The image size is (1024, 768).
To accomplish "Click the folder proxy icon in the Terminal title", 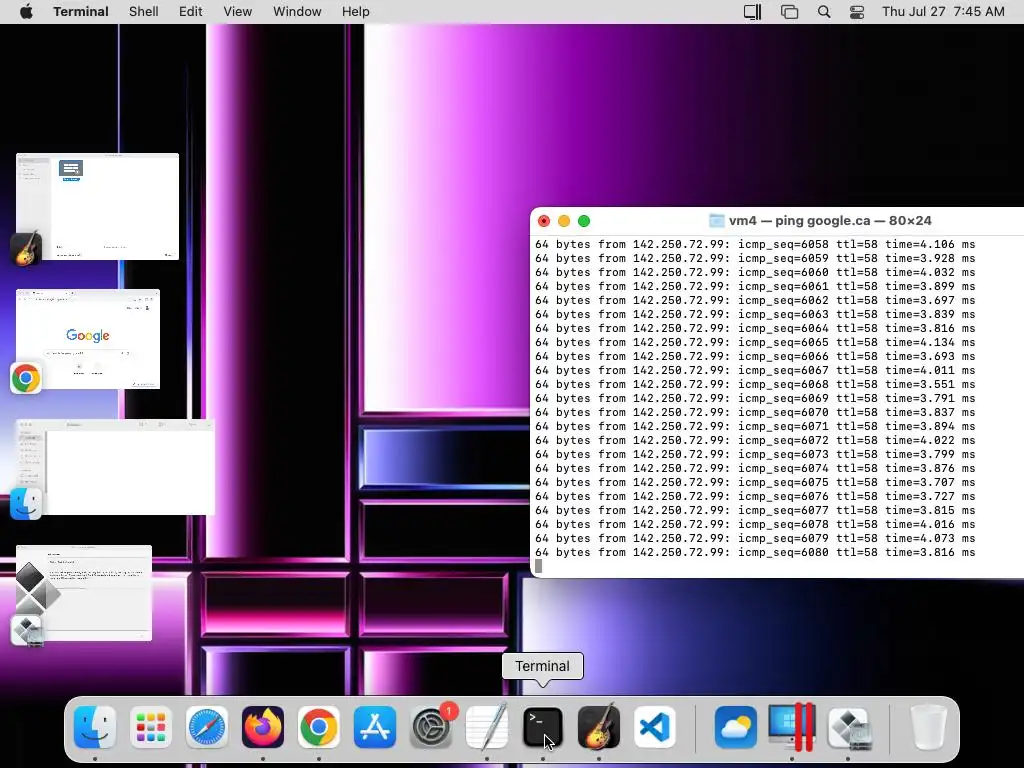I will pos(716,221).
